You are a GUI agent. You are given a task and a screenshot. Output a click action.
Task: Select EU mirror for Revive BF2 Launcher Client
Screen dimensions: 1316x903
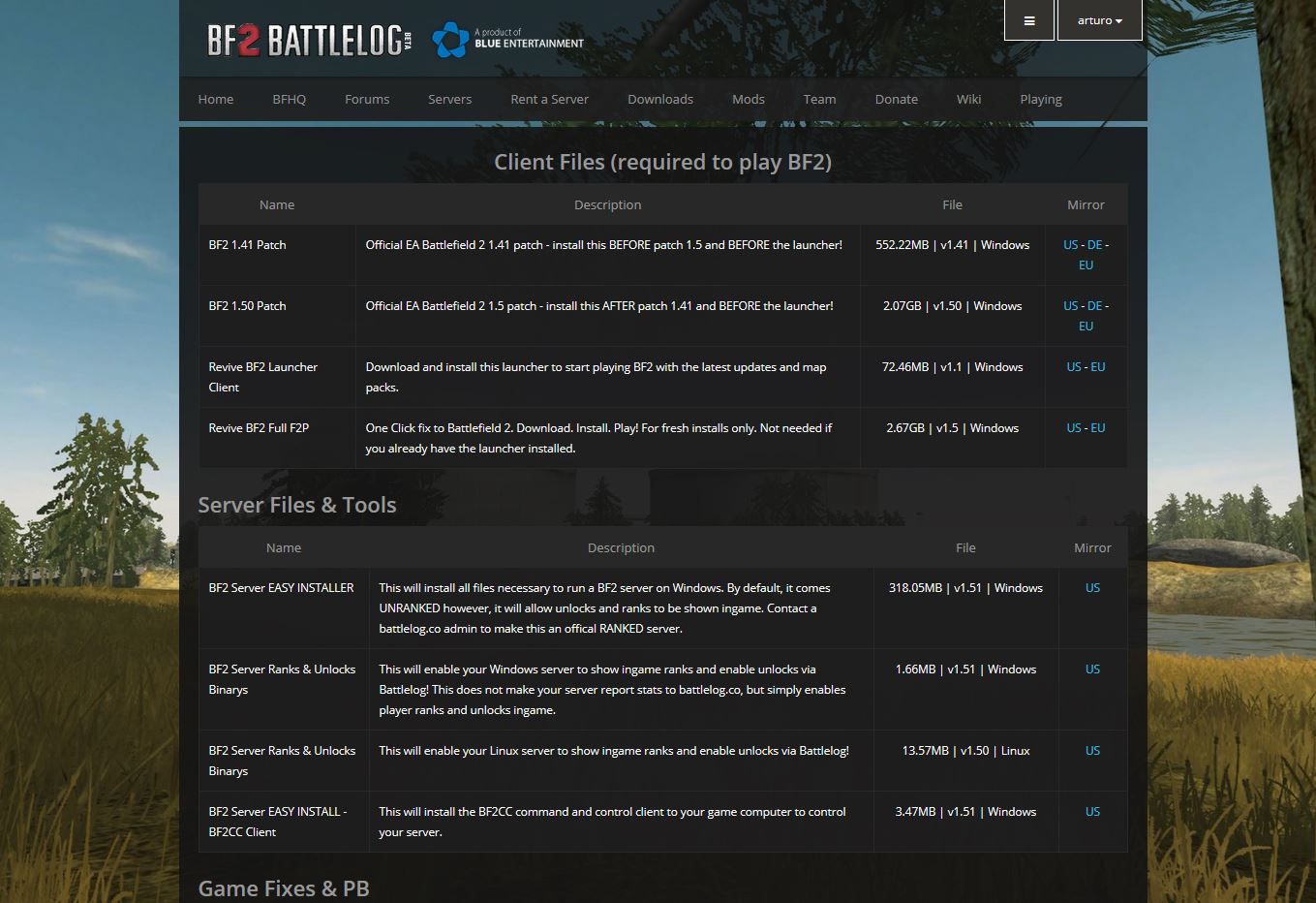click(x=1098, y=367)
